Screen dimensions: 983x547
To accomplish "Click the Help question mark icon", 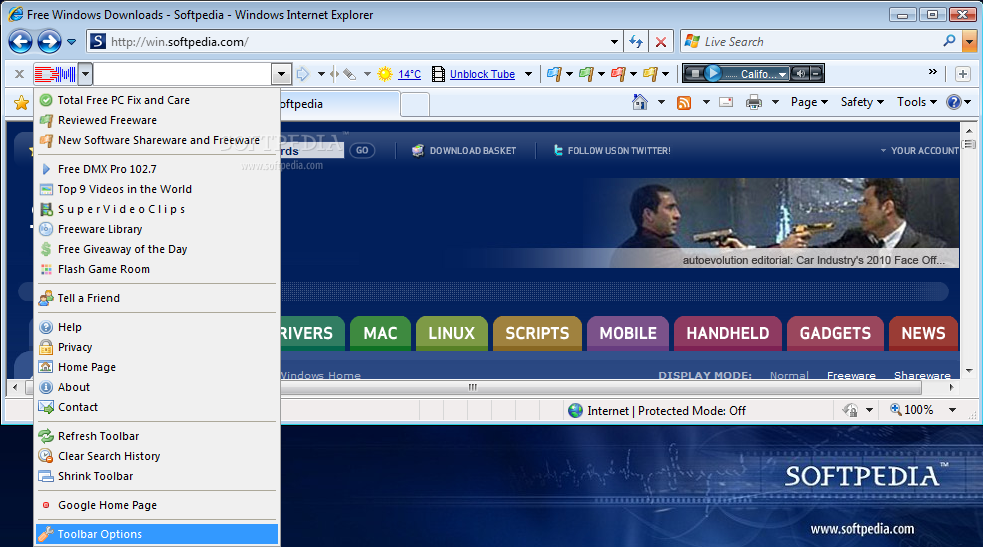I will click(x=954, y=102).
